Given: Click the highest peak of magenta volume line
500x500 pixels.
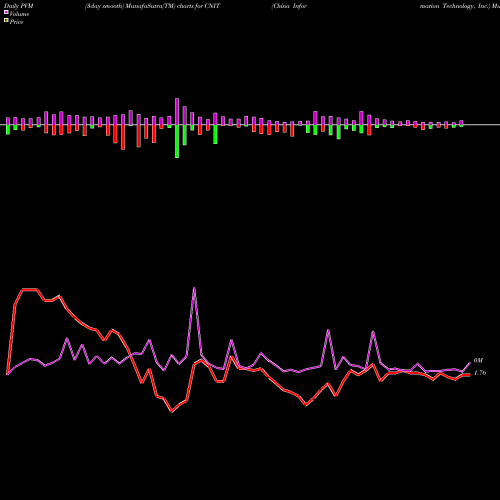Looking at the screenshot, I should pyautogui.click(x=194, y=288).
